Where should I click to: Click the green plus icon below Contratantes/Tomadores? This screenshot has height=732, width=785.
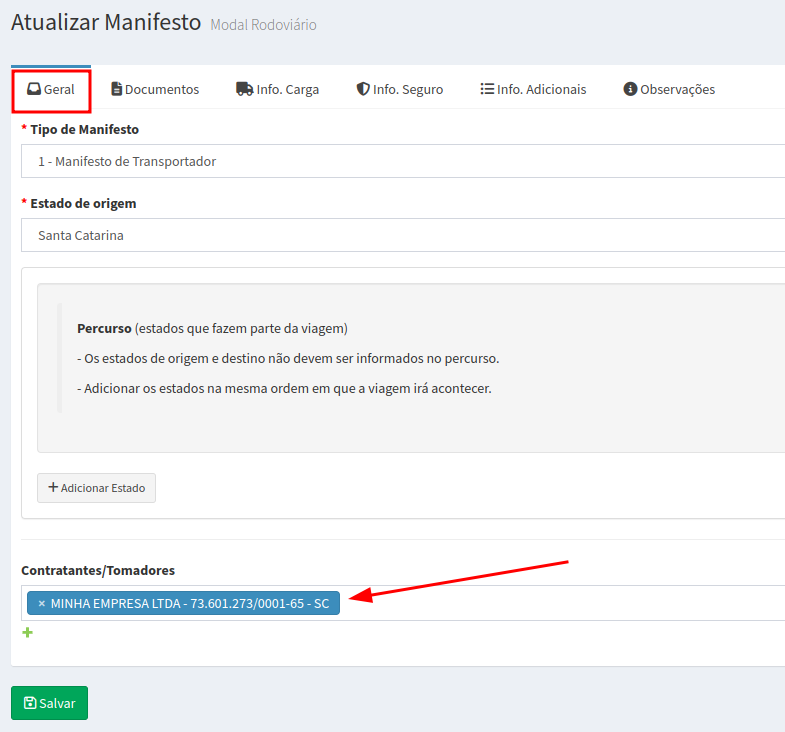click(x=28, y=633)
